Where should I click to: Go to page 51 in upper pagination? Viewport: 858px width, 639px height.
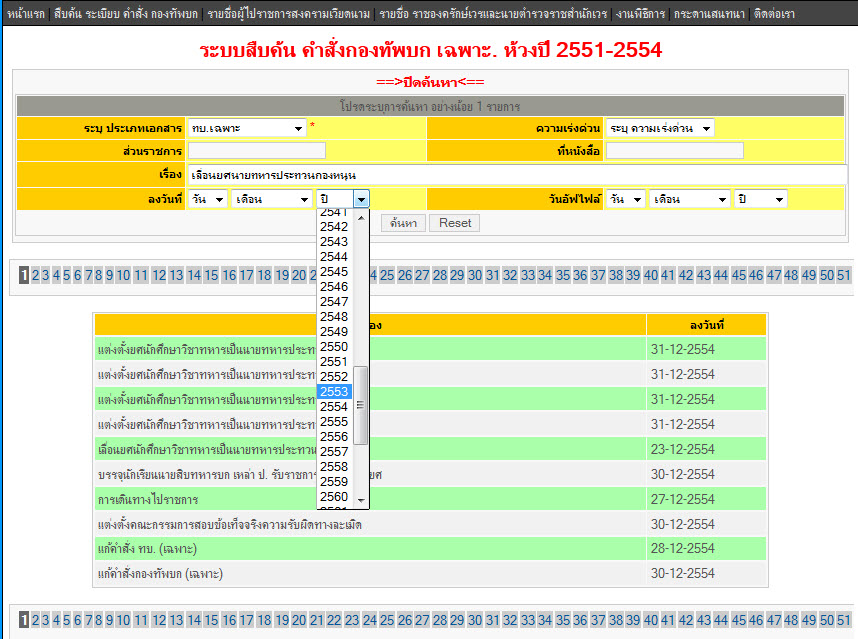[x=844, y=275]
